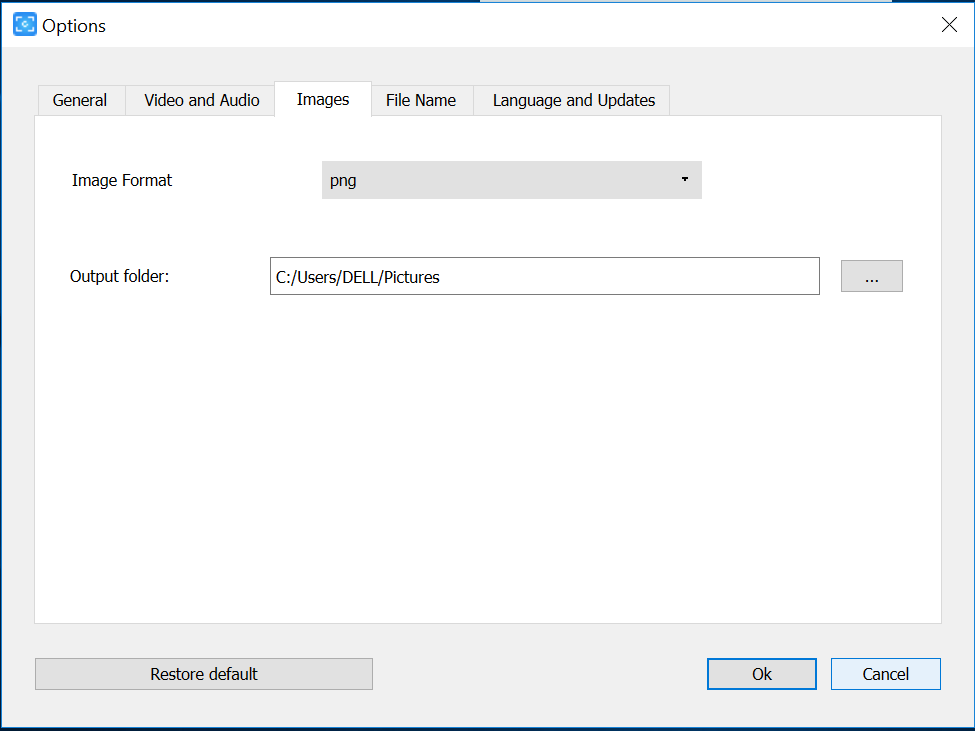Select the Images tab
The width and height of the screenshot is (975, 731).
coord(323,99)
